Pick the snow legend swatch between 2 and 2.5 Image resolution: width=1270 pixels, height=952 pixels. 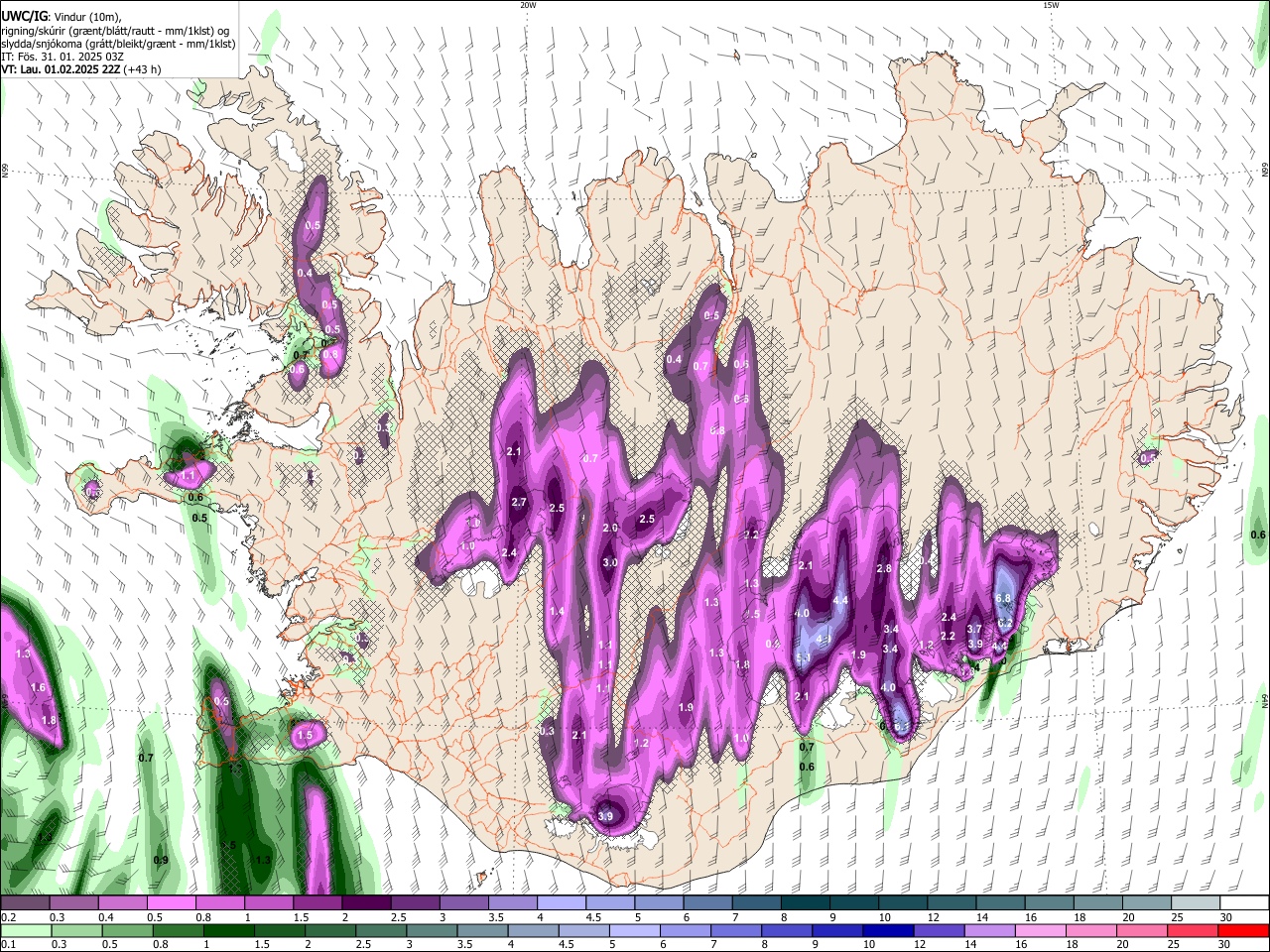coord(366,903)
